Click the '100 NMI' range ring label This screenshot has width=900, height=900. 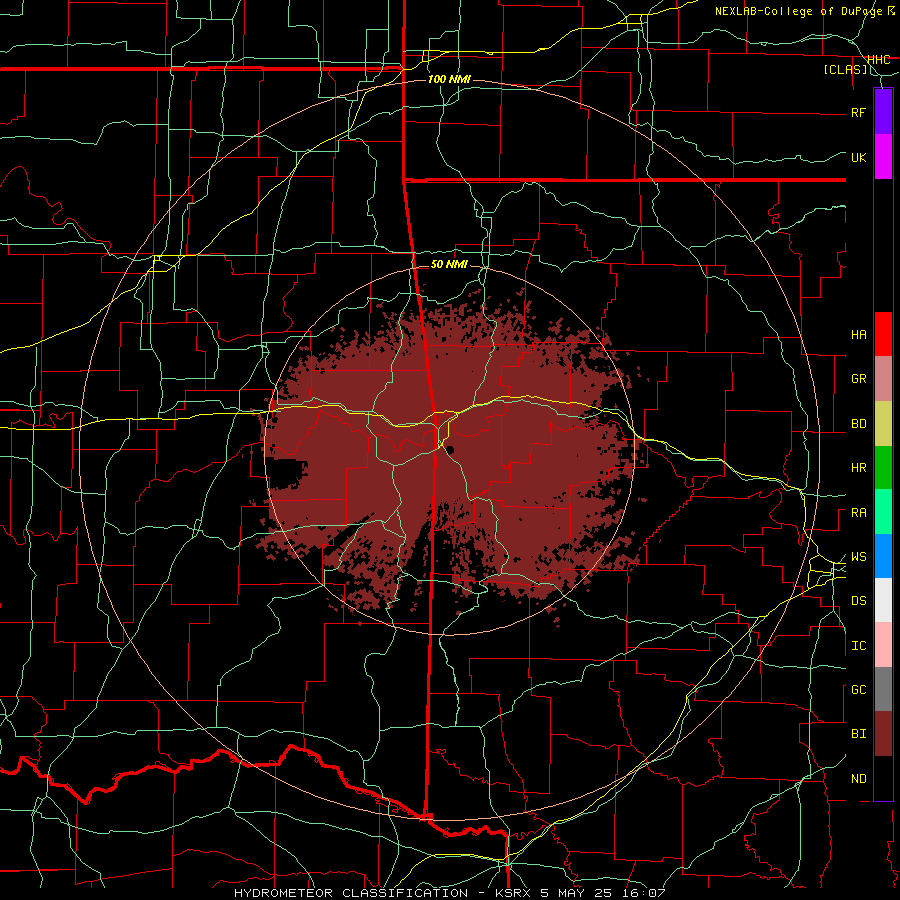point(449,79)
